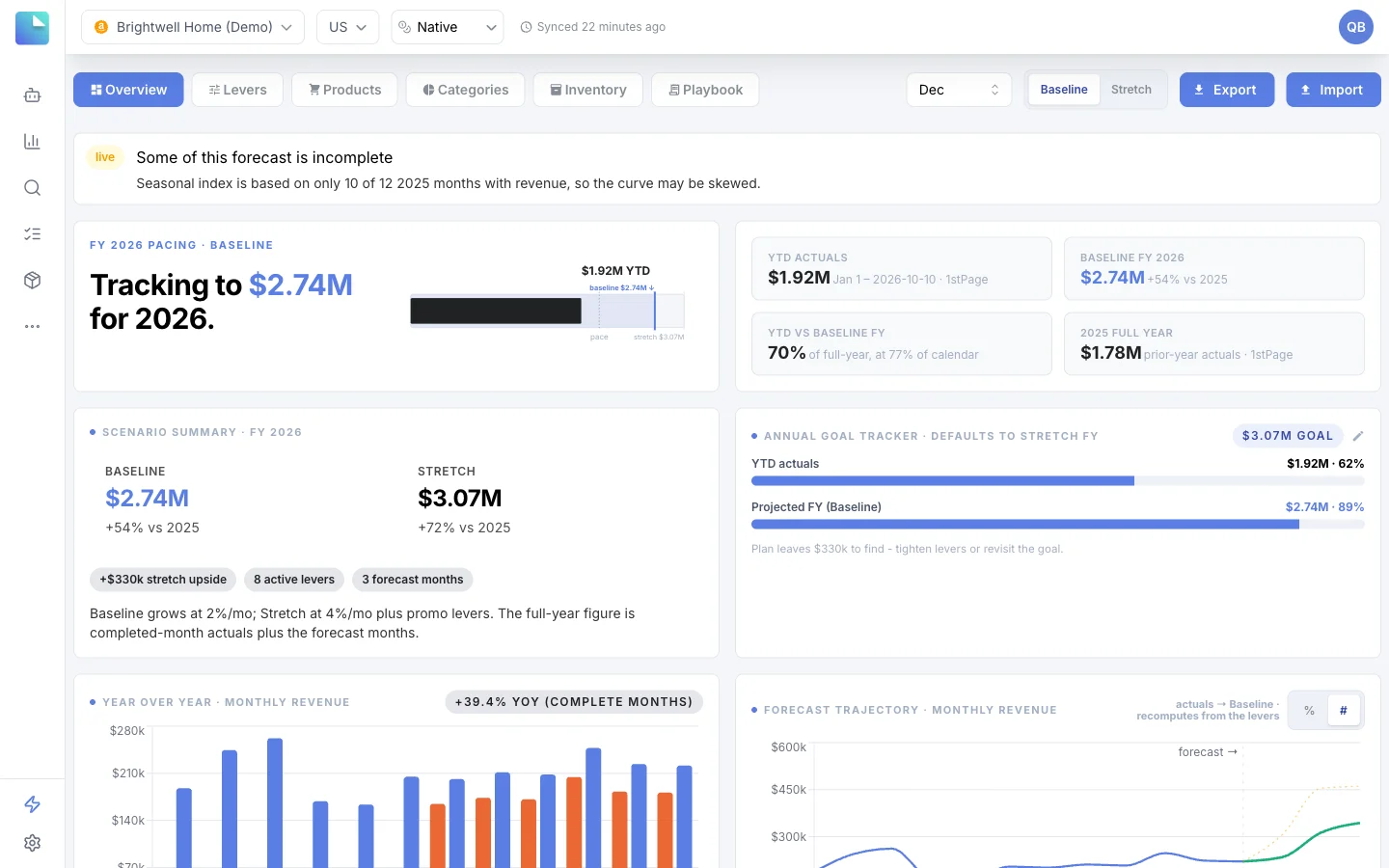The image size is (1389, 868).
Task: Click the Synced 22 minutes ago text
Action: point(601,27)
